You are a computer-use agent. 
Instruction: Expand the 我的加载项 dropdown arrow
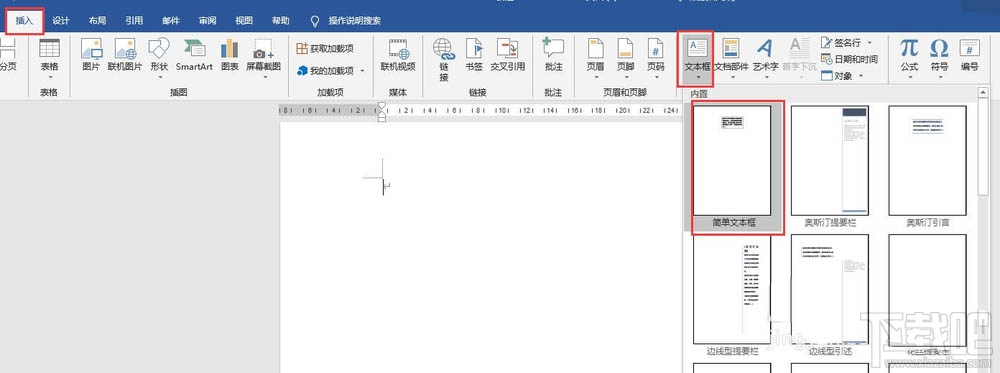coord(362,71)
